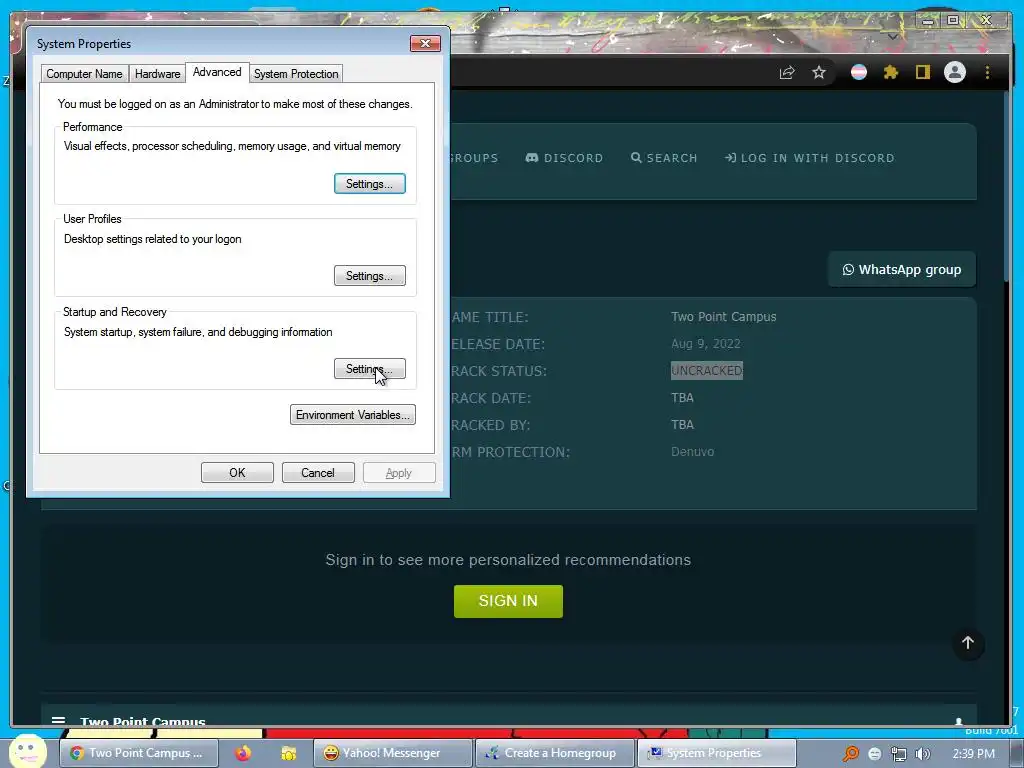Confirm System Properties with OK
This screenshot has height=768, width=1024.
[x=237, y=473]
